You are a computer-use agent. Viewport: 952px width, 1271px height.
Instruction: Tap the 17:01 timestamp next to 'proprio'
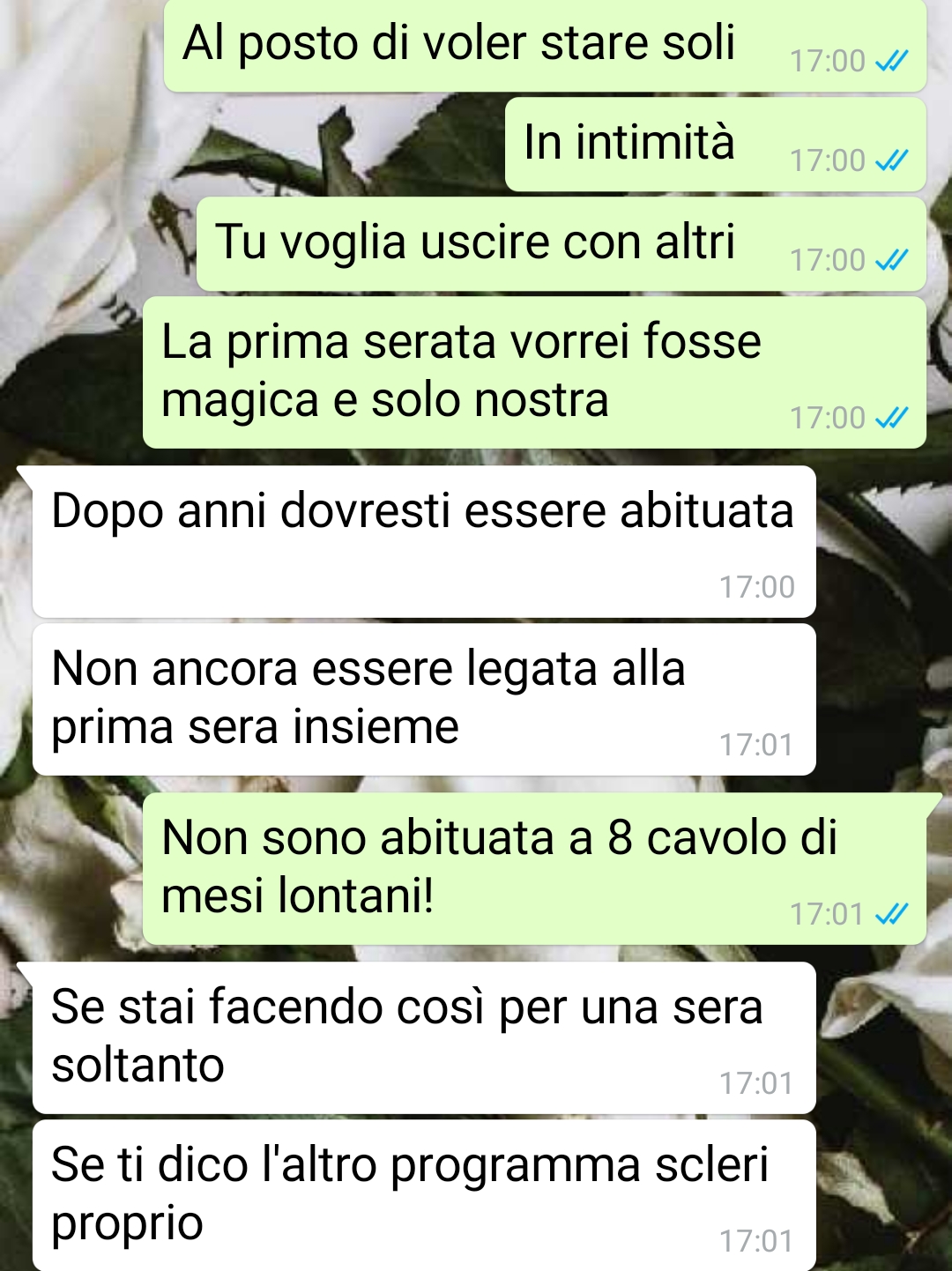point(756,1241)
